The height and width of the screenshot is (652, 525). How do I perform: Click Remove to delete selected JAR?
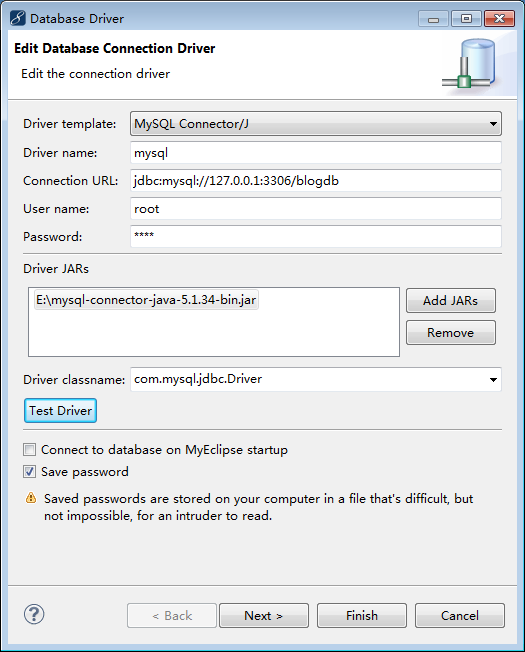click(451, 332)
